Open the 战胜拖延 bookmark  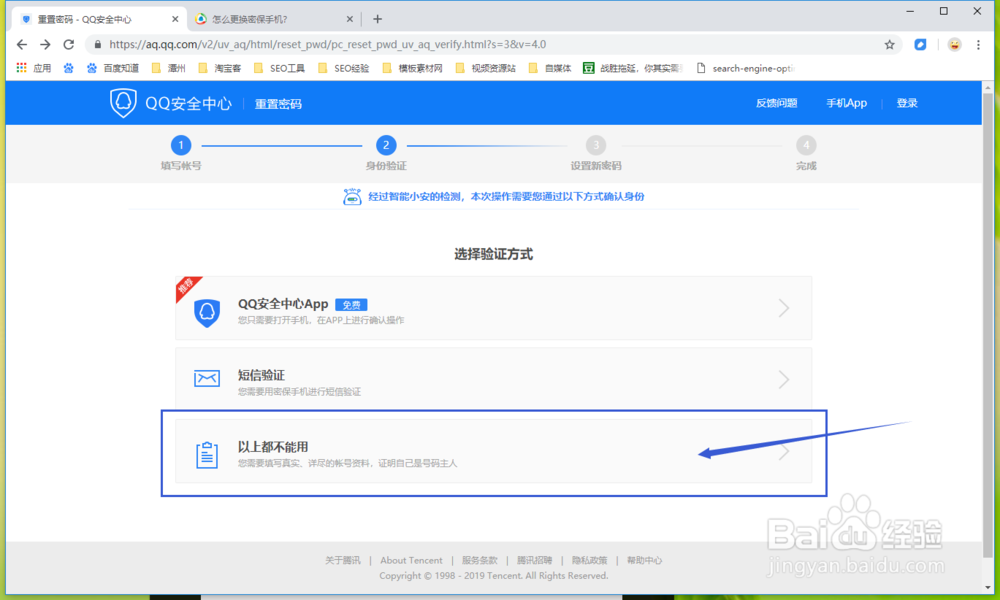[633, 68]
